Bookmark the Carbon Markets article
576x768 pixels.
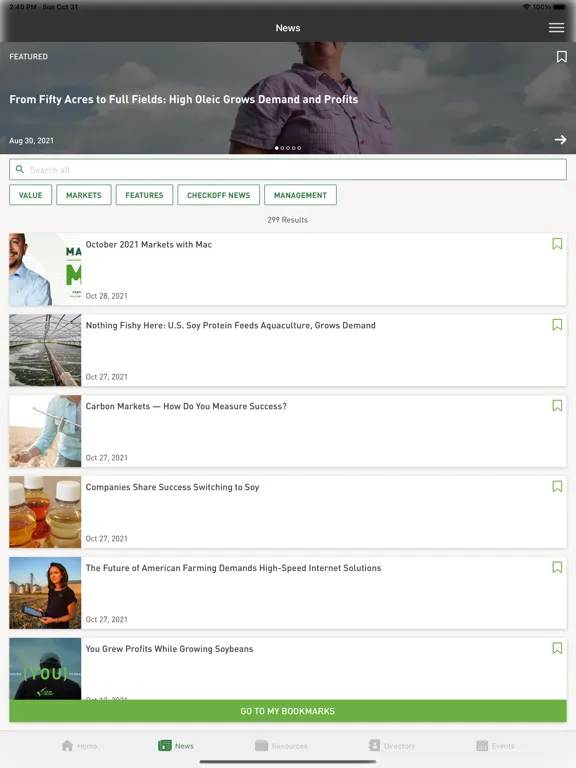(x=557, y=405)
